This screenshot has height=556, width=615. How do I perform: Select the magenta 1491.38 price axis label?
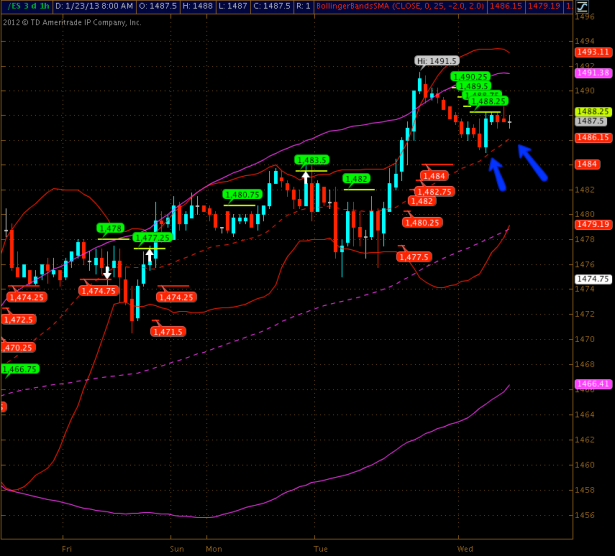click(594, 73)
